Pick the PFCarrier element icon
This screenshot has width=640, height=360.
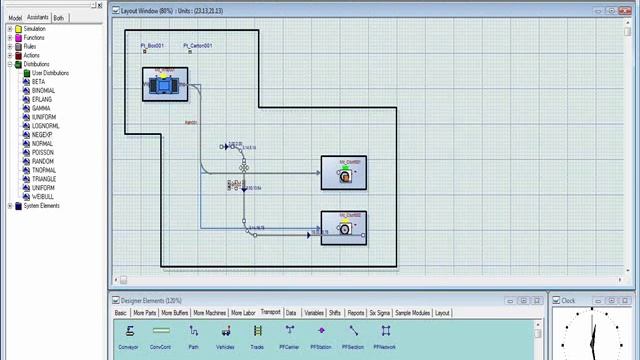pos(289,330)
